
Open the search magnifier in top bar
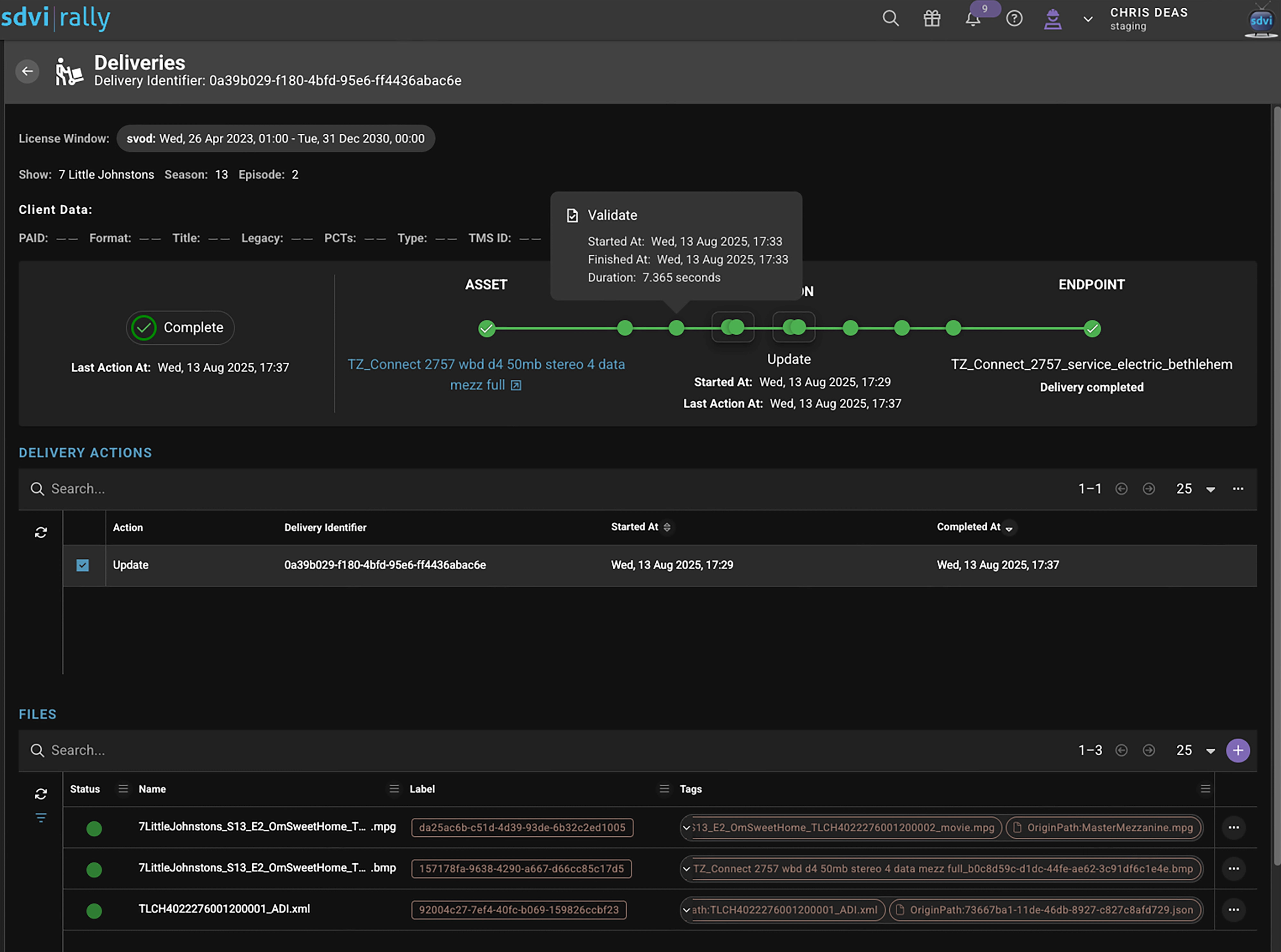click(x=891, y=19)
